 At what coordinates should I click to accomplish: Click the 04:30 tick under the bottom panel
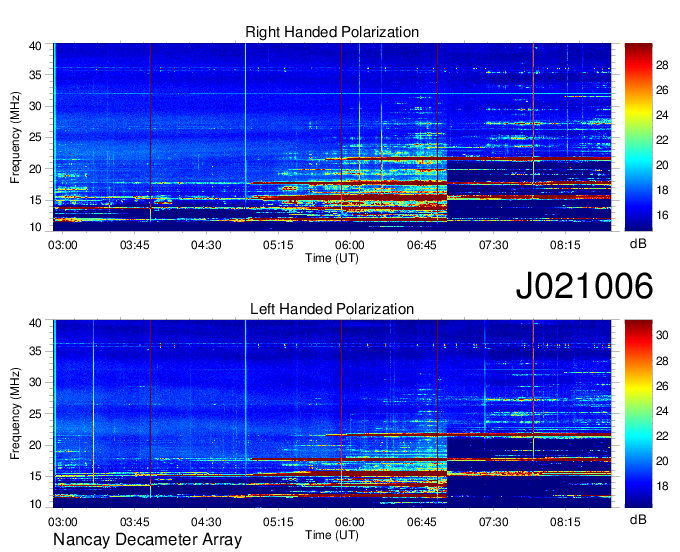(x=206, y=522)
